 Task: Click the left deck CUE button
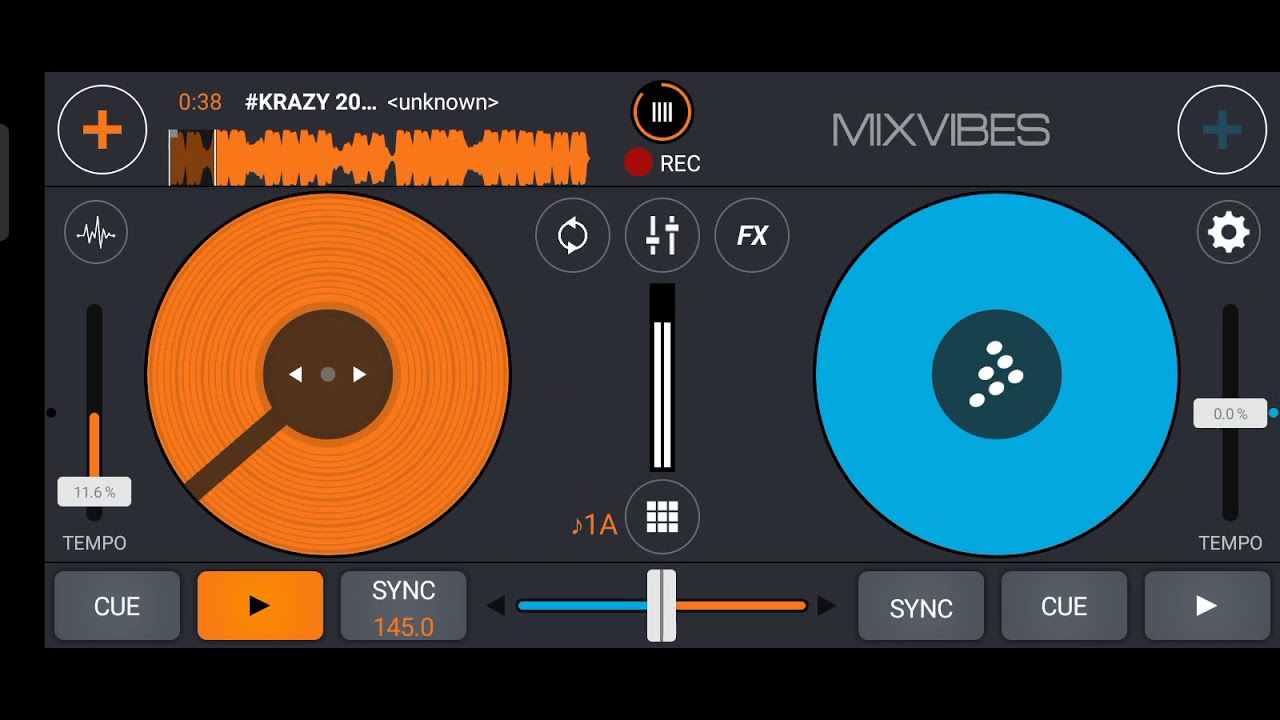coord(117,606)
